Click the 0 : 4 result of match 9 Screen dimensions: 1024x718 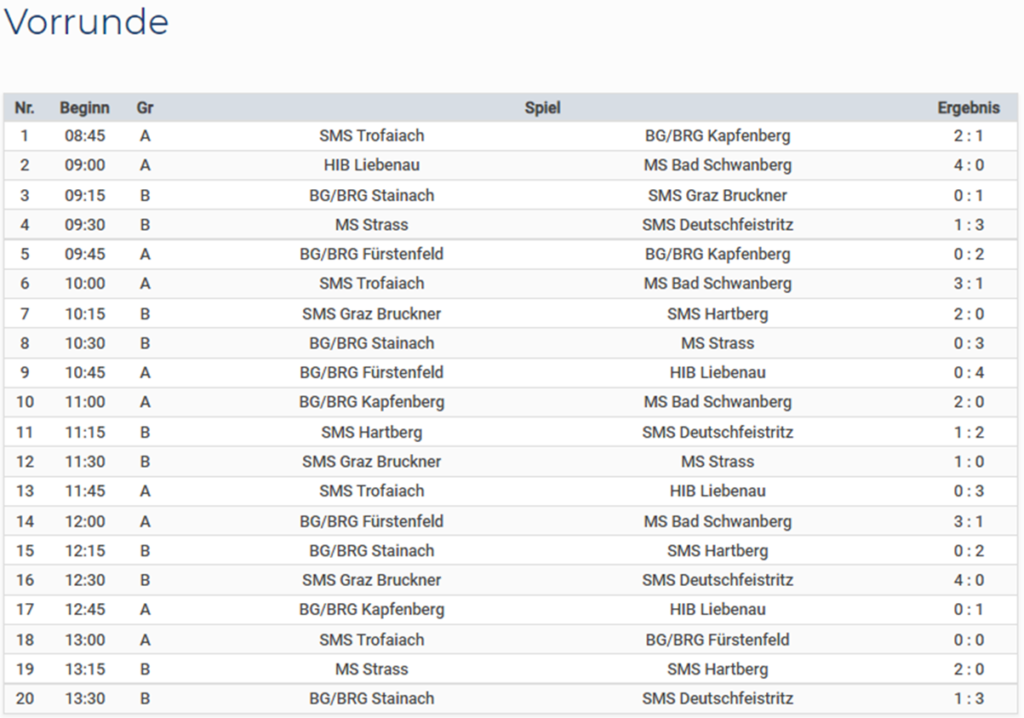(967, 373)
